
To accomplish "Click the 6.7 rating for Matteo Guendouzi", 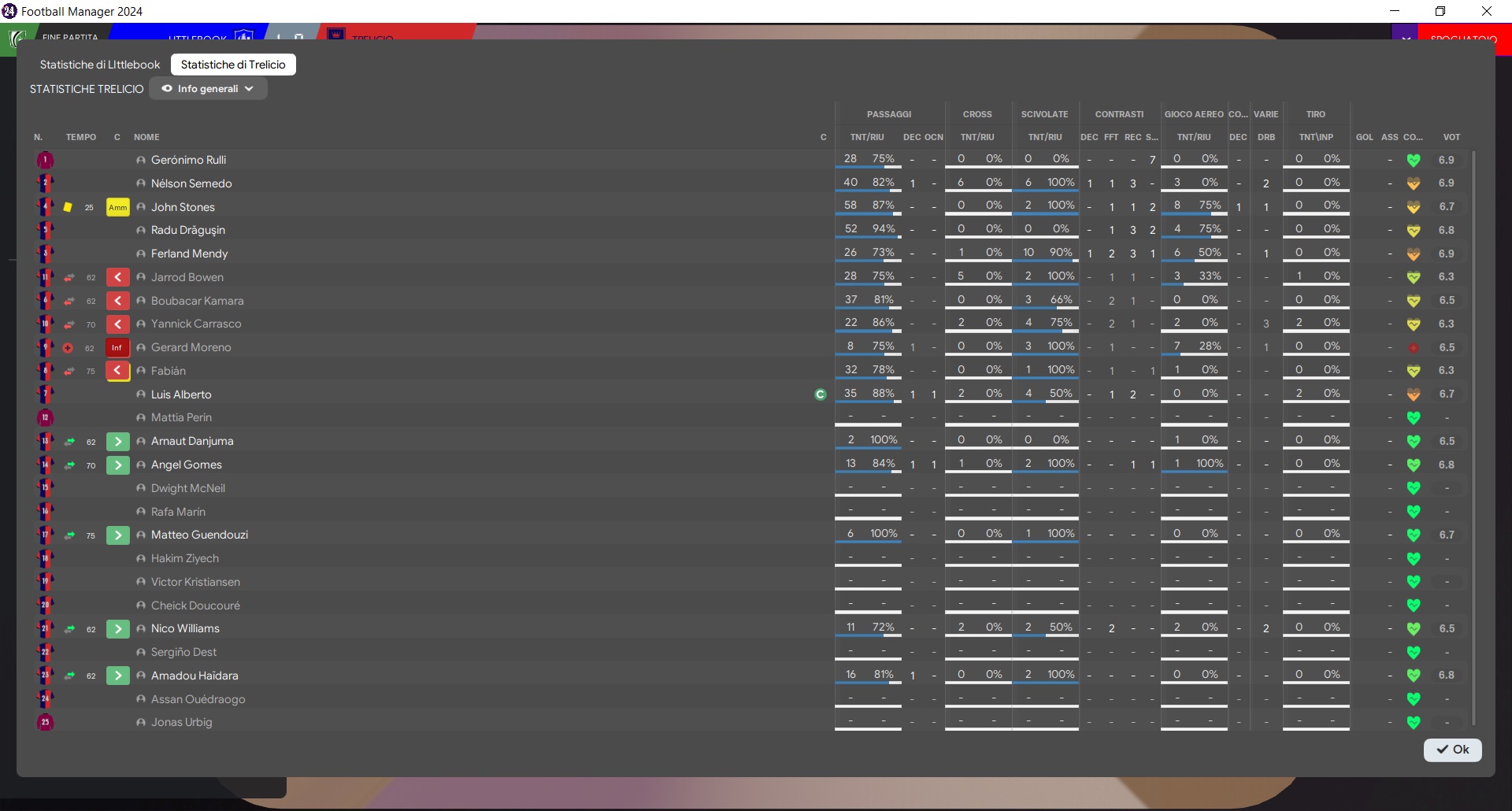I will coord(1447,535).
